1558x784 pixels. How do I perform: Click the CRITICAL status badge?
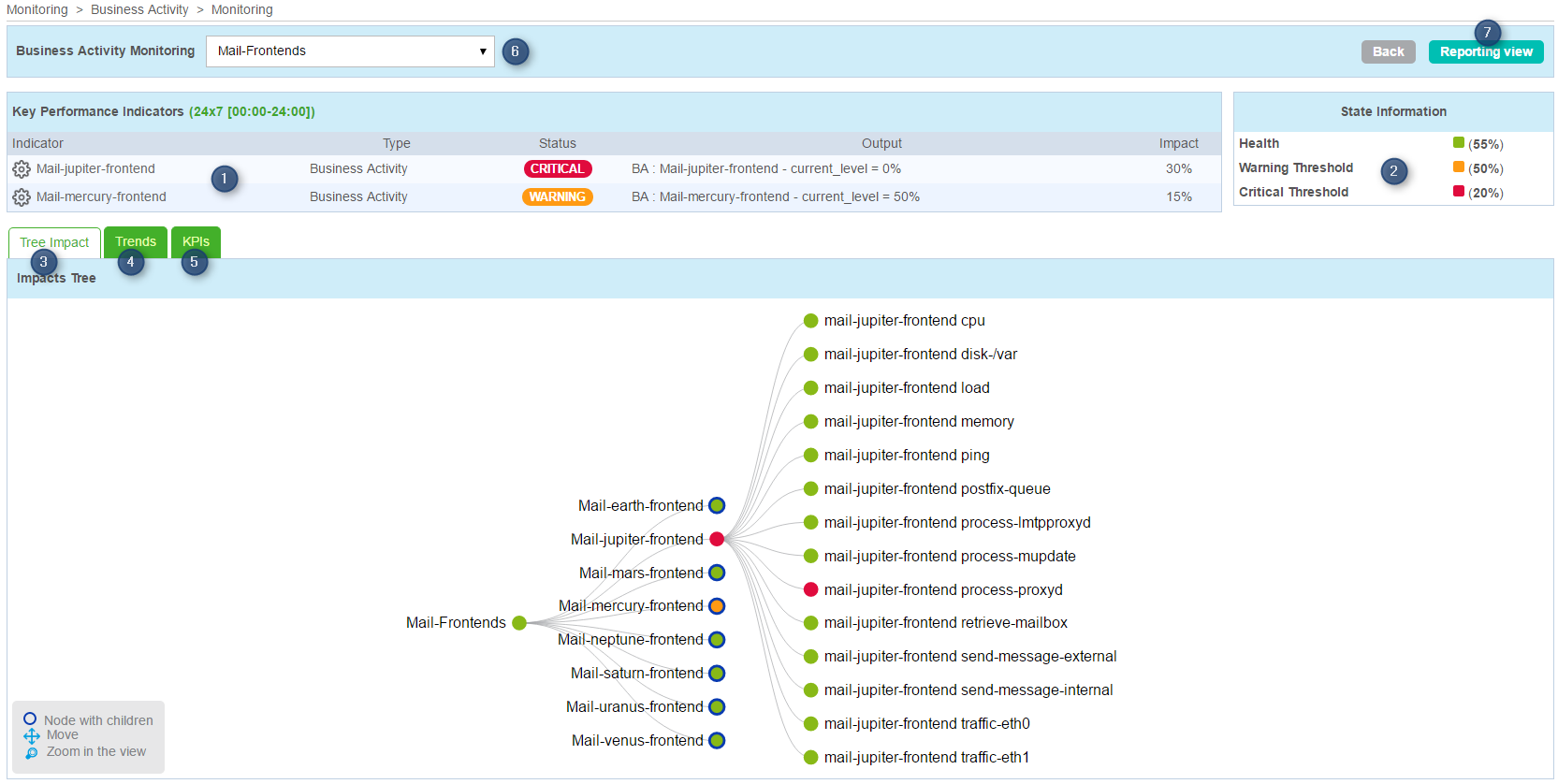(557, 169)
